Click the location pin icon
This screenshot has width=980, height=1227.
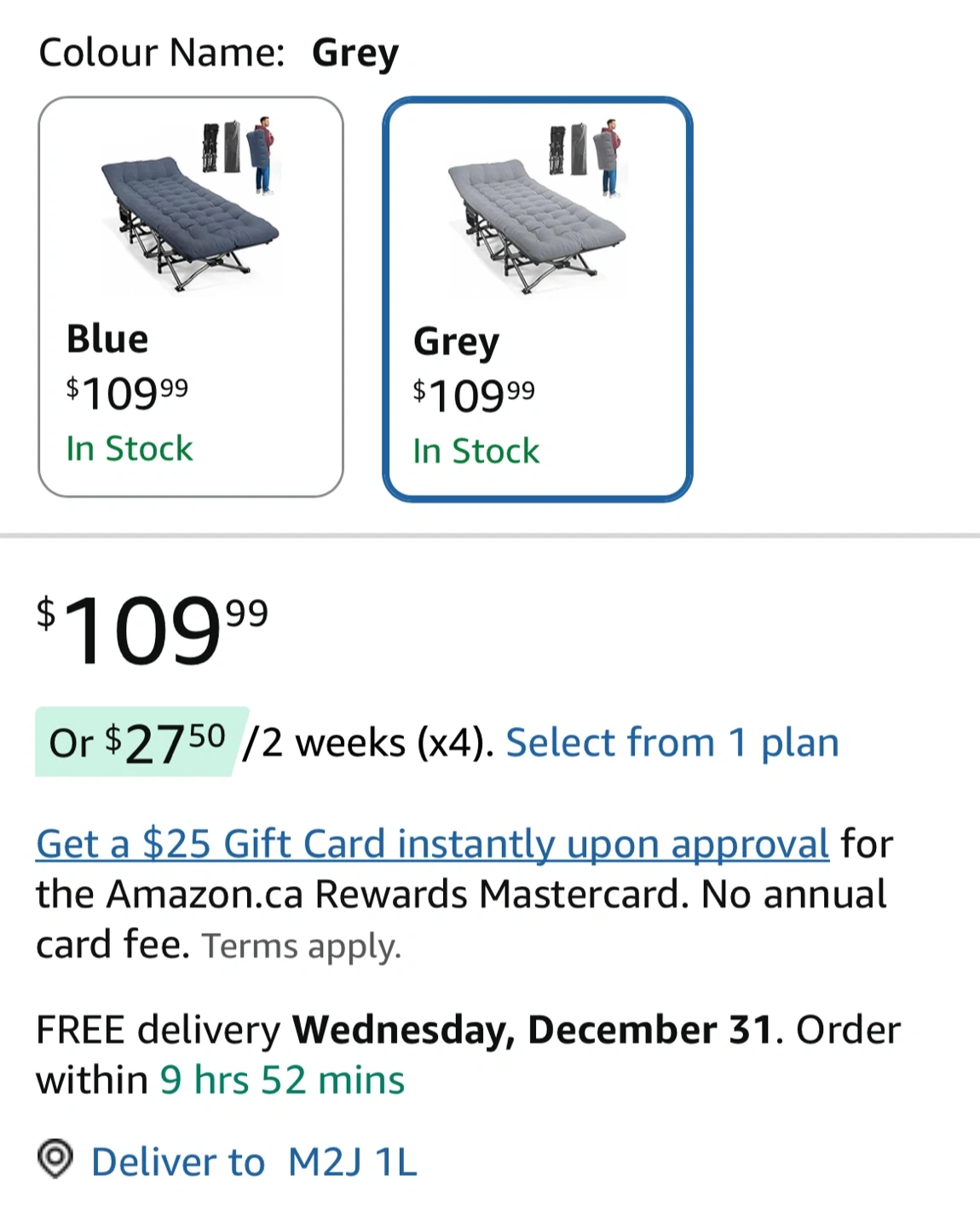click(x=55, y=1160)
